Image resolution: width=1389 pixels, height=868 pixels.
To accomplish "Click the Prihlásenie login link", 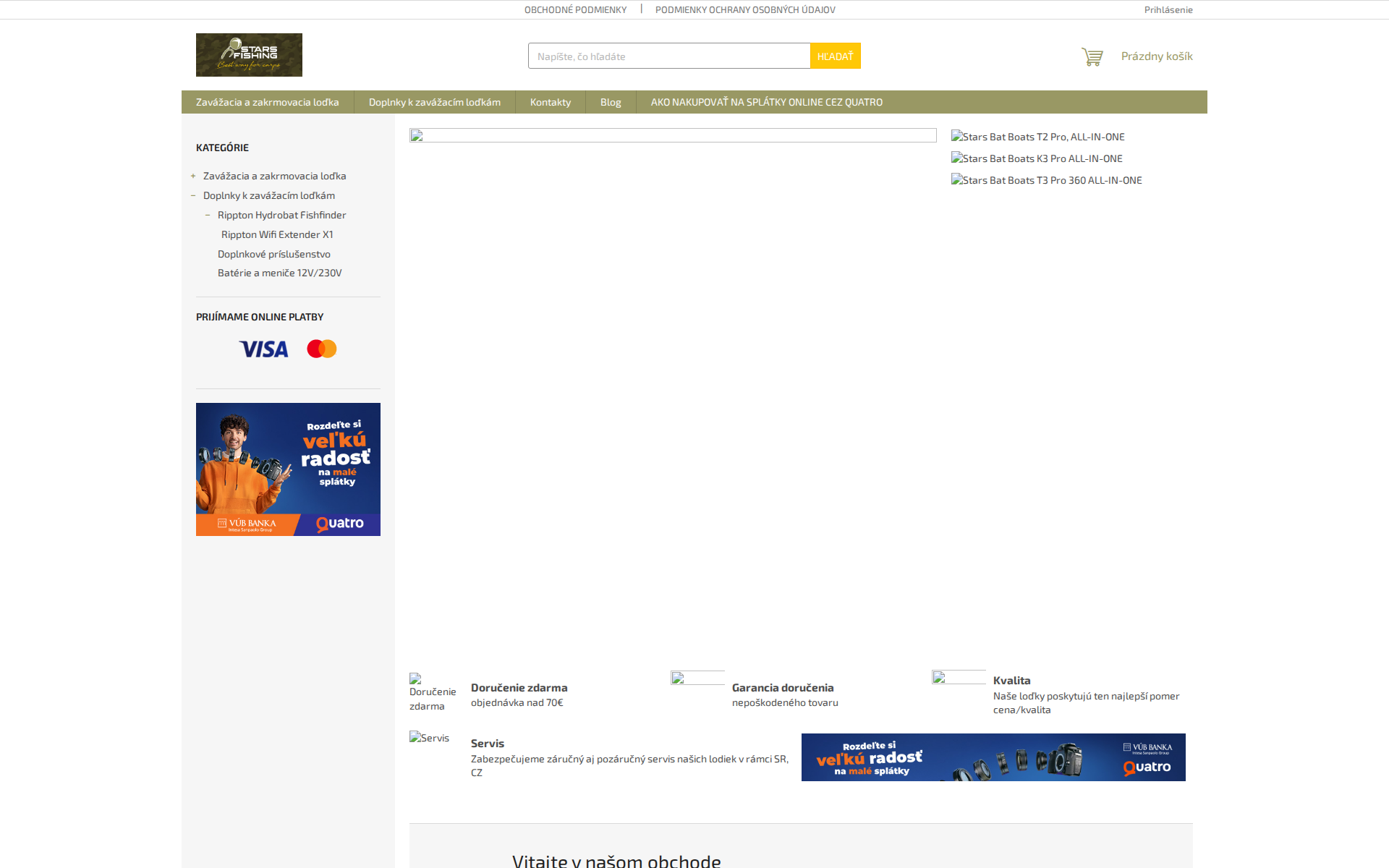I will 1168,9.
